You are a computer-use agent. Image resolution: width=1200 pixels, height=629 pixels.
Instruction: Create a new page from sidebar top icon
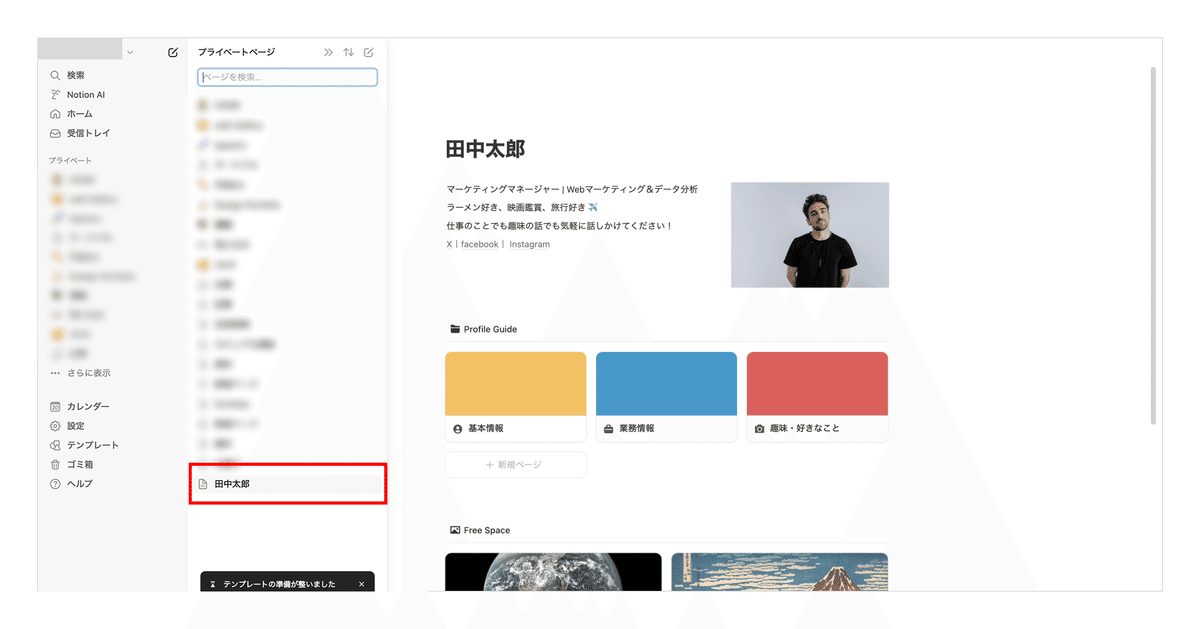pyautogui.click(x=173, y=52)
